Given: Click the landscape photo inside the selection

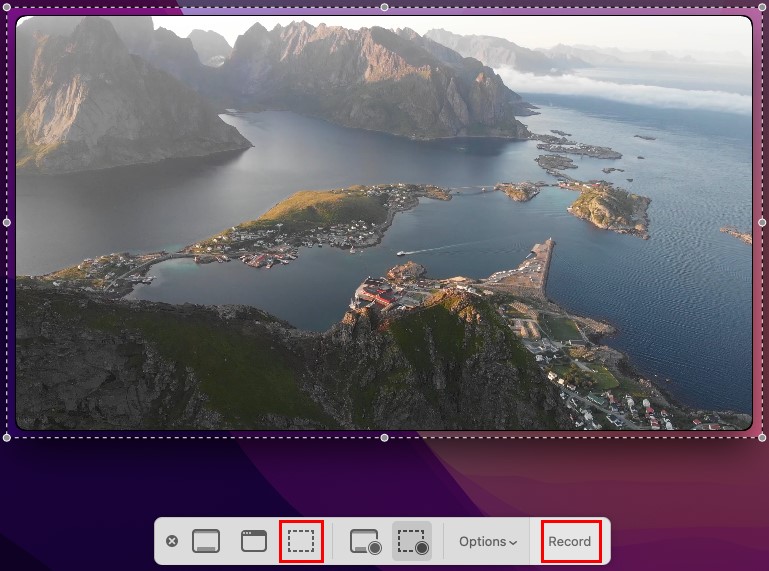Looking at the screenshot, I should pyautogui.click(x=384, y=223).
